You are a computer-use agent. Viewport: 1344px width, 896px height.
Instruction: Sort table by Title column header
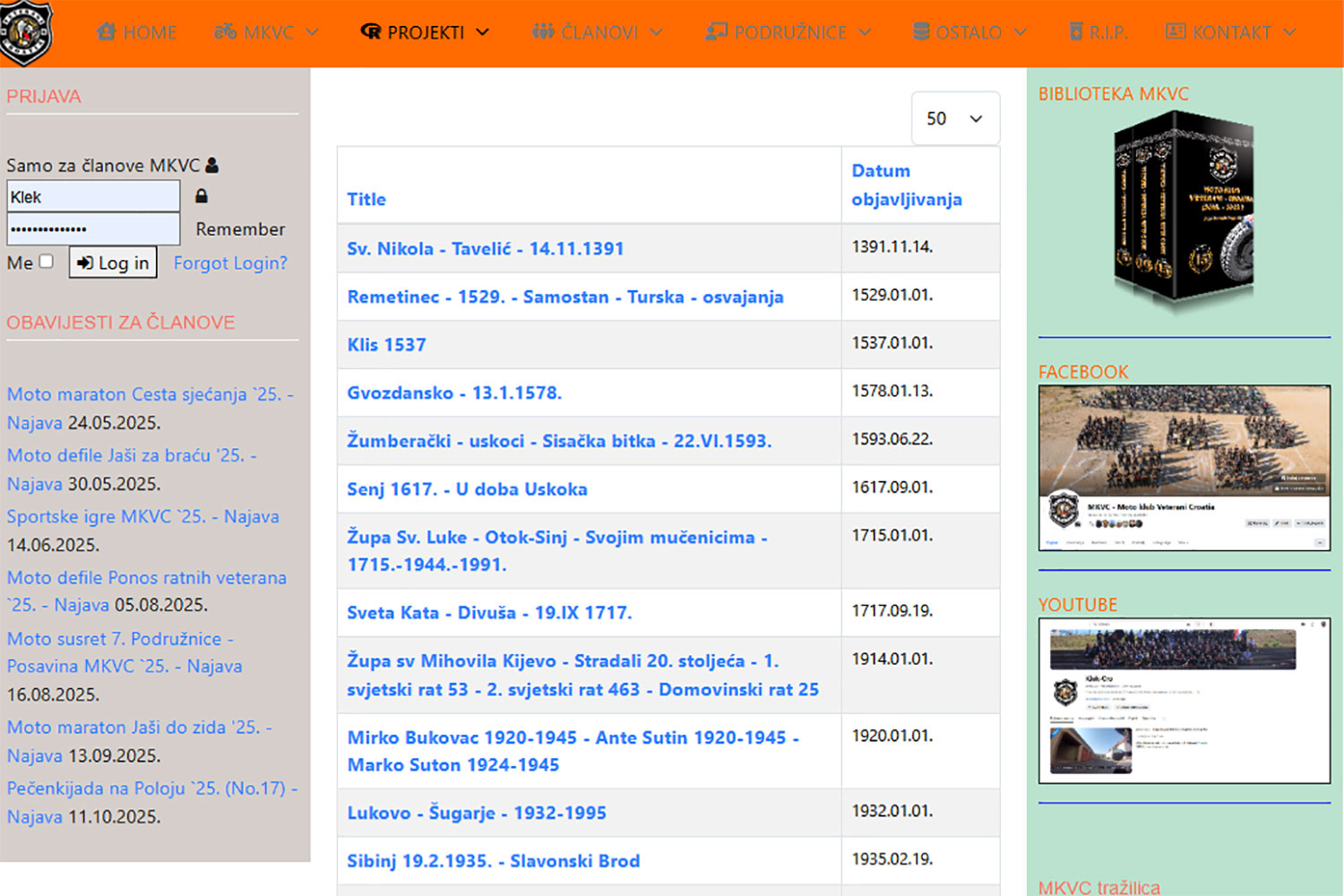366,199
